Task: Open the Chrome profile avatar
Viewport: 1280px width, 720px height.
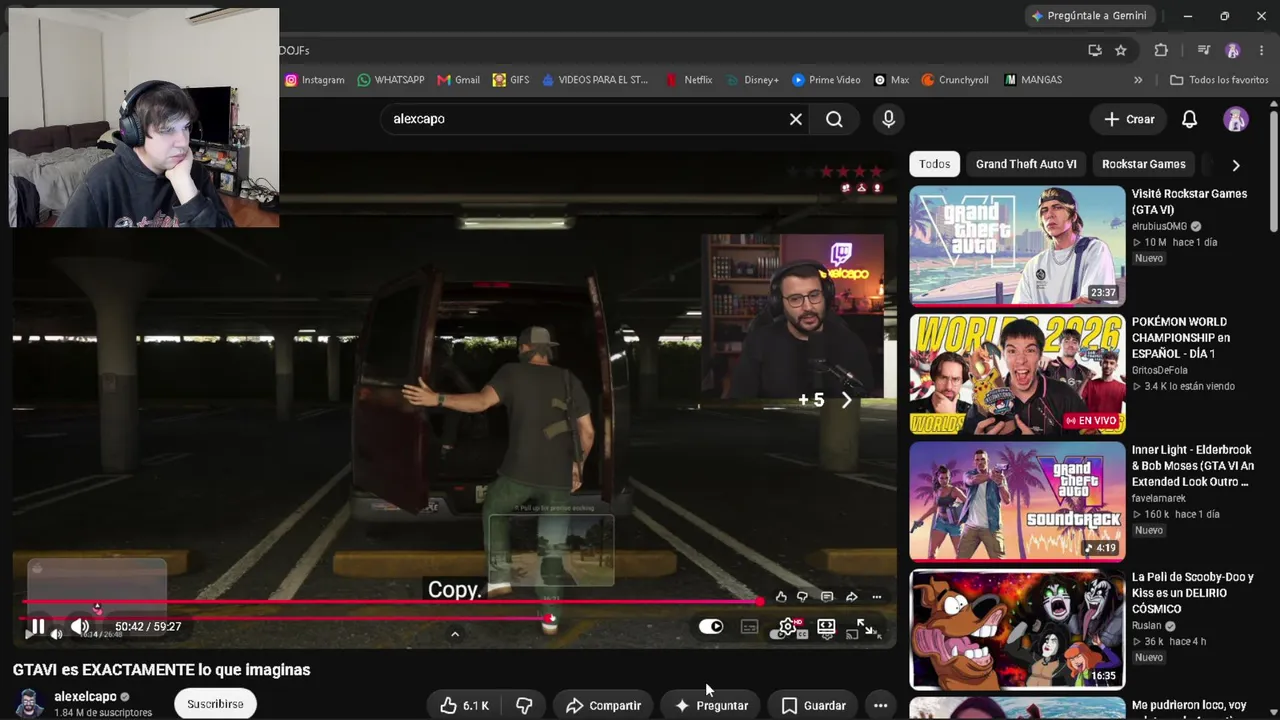Action: coord(1233,50)
